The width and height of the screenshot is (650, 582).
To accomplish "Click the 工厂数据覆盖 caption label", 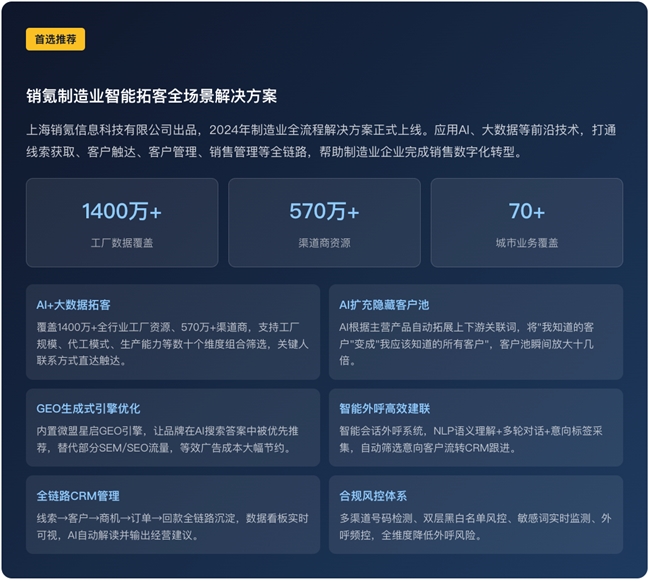I will coord(122,243).
